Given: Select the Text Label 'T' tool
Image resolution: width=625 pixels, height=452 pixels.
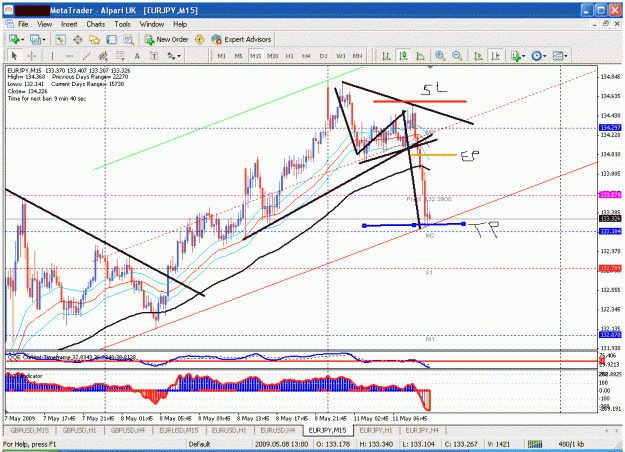Looking at the screenshot, I should 154,56.
